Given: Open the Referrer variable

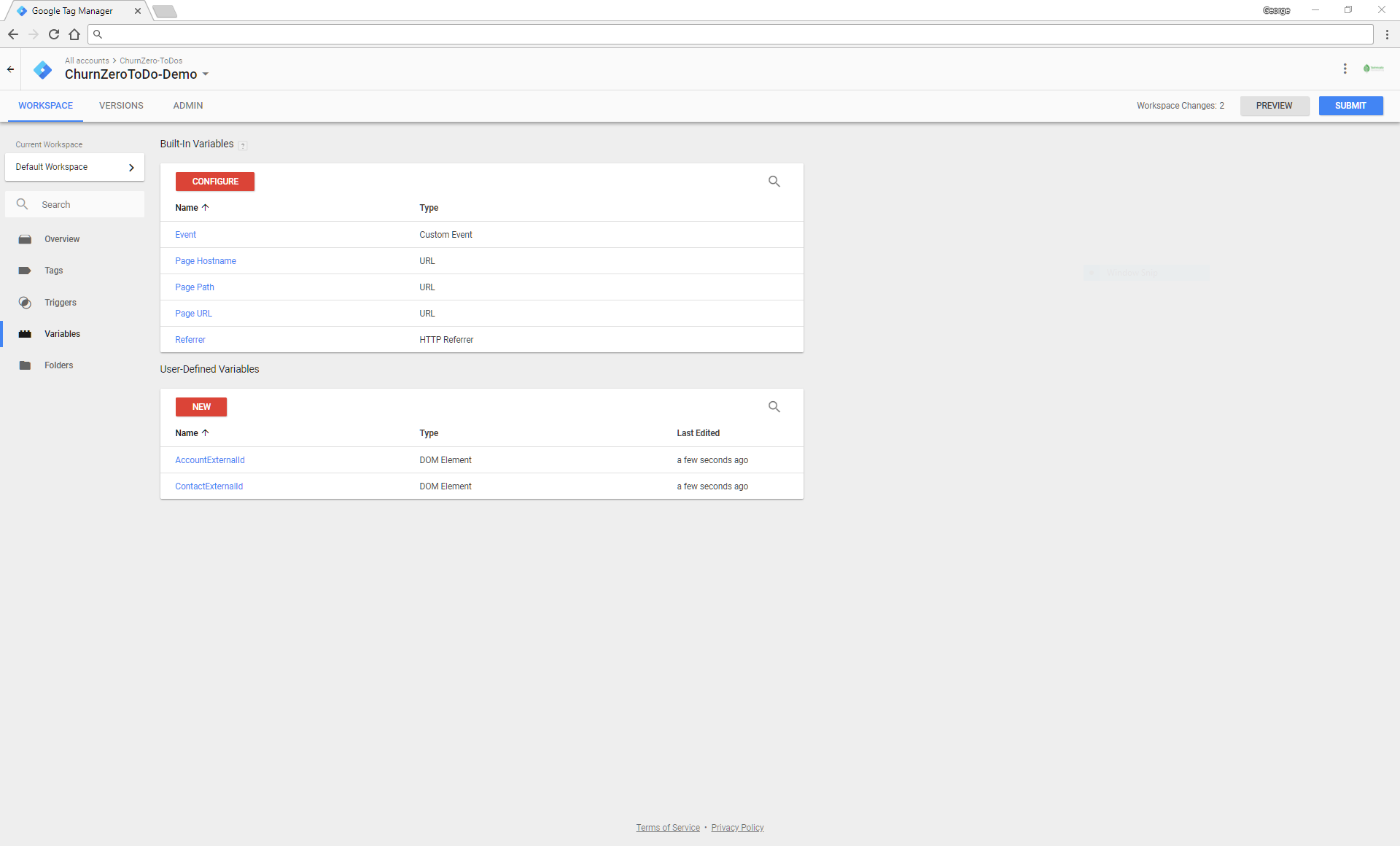Looking at the screenshot, I should 190,340.
